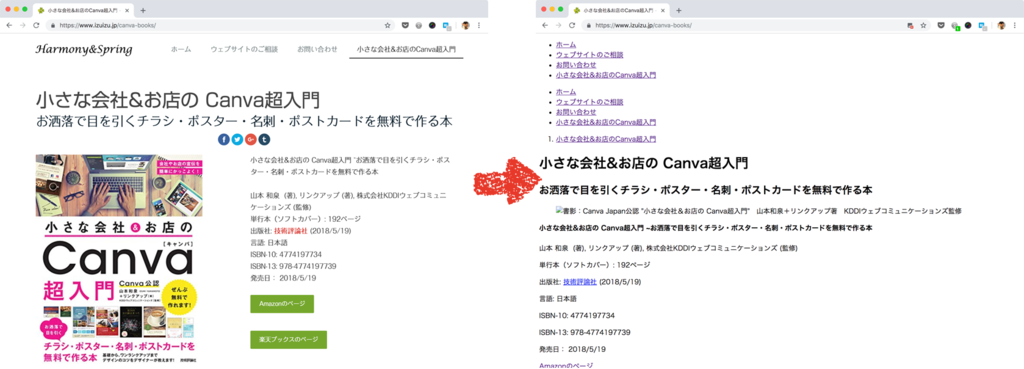The image size is (1024, 369).
Task: Open the red 技術評論社 link in left window
Action: coord(291,231)
